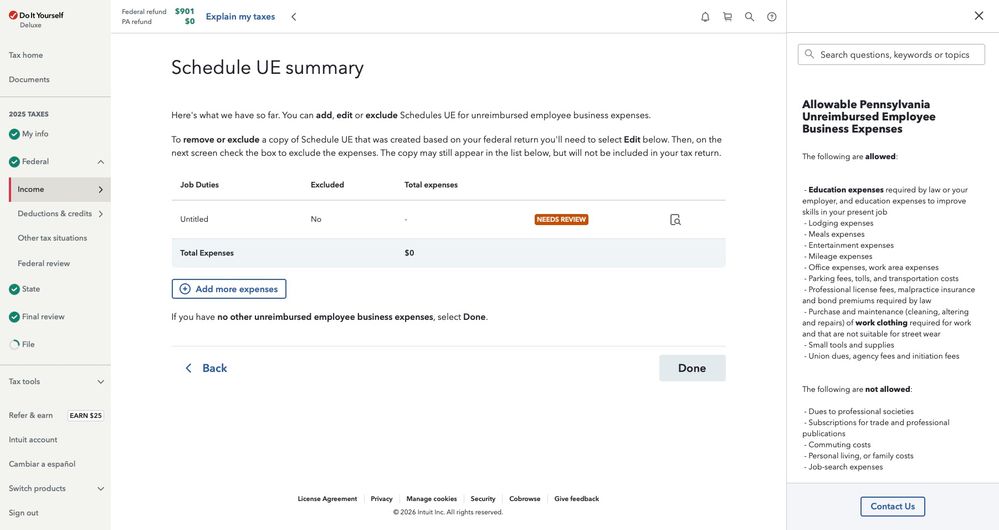Image resolution: width=999 pixels, height=530 pixels.
Task: Collapse the refund header chevron
Action: [x=294, y=17]
